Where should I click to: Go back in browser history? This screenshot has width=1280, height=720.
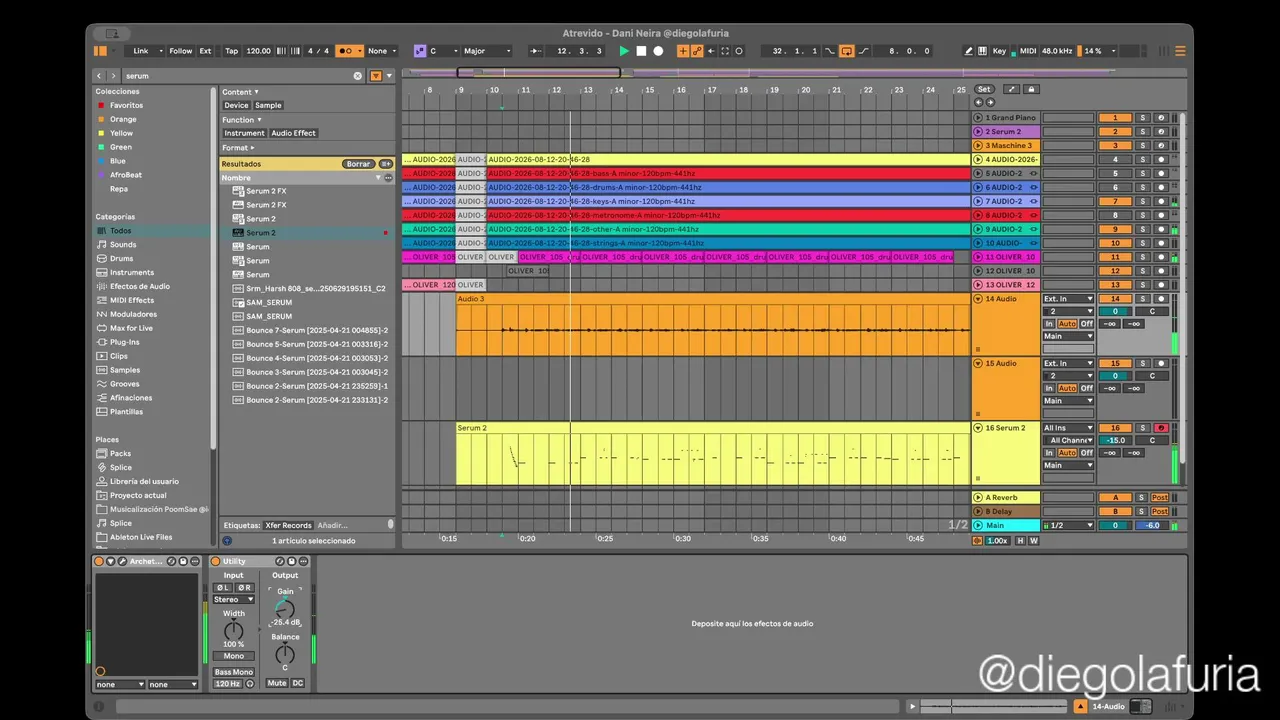click(x=99, y=76)
